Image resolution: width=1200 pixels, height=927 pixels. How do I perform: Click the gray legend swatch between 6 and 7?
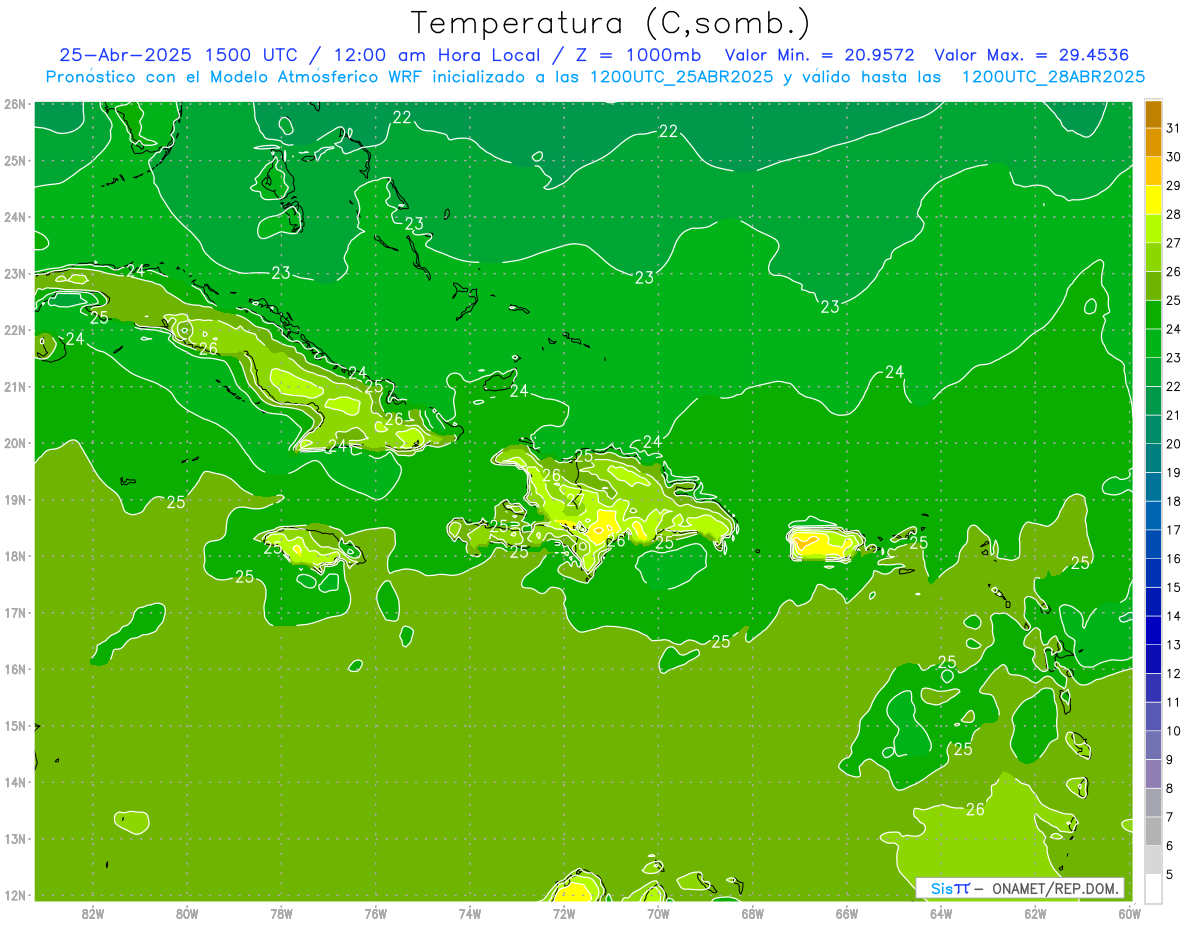click(x=1154, y=830)
